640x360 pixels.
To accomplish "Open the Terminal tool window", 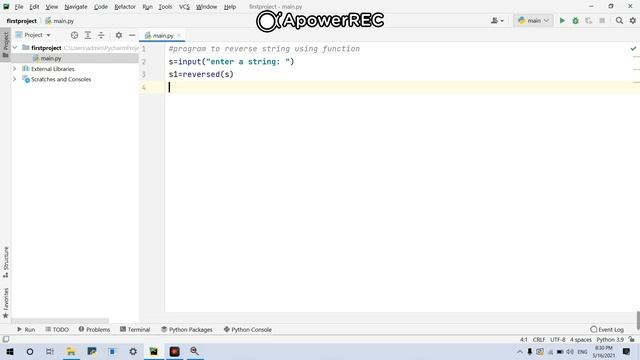I will click(x=135, y=329).
